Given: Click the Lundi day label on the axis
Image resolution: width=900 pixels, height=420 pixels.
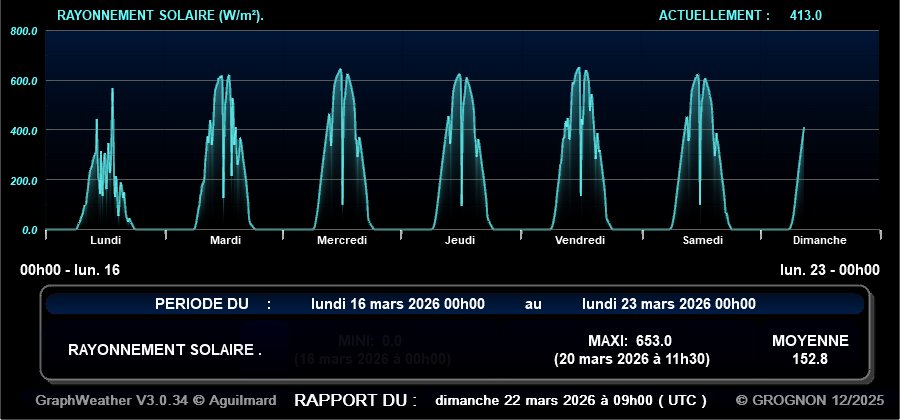Looking at the screenshot, I should [105, 240].
